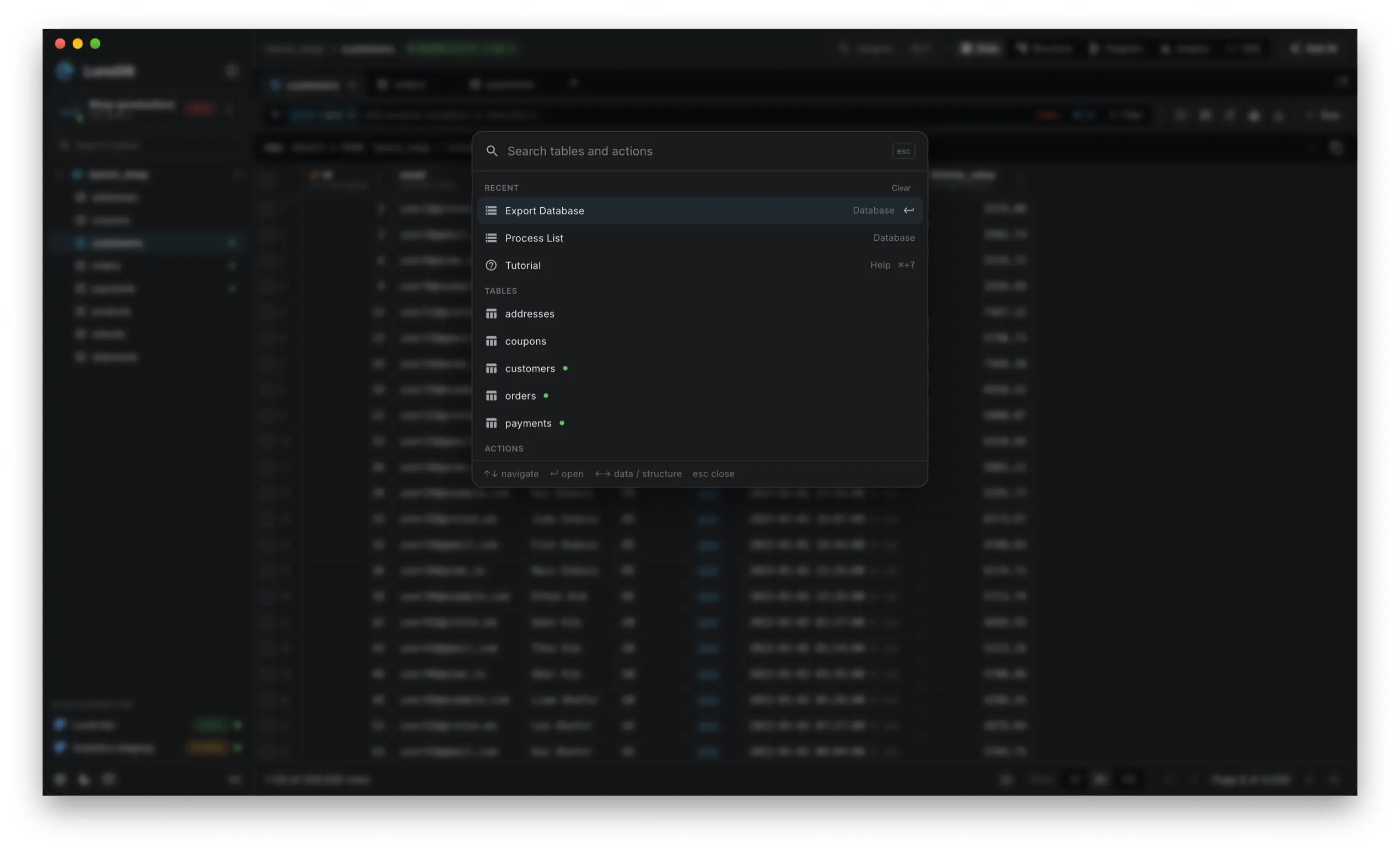Click the addresses table icon

tap(491, 314)
